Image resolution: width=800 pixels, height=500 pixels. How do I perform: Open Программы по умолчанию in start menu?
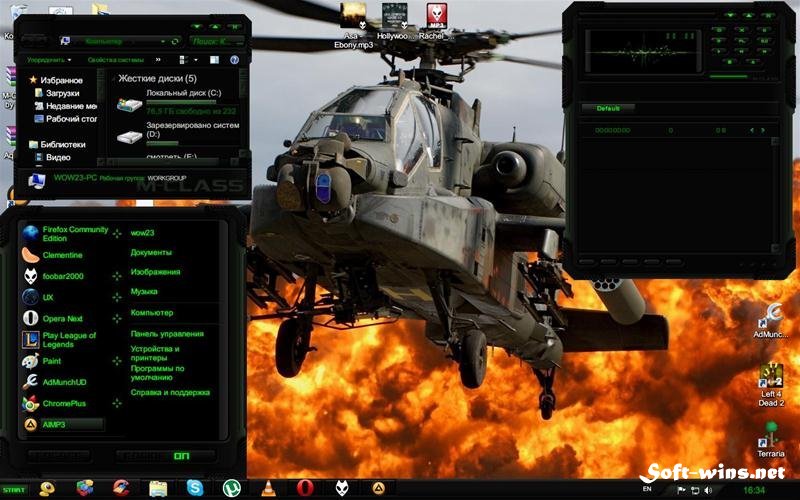(x=158, y=373)
